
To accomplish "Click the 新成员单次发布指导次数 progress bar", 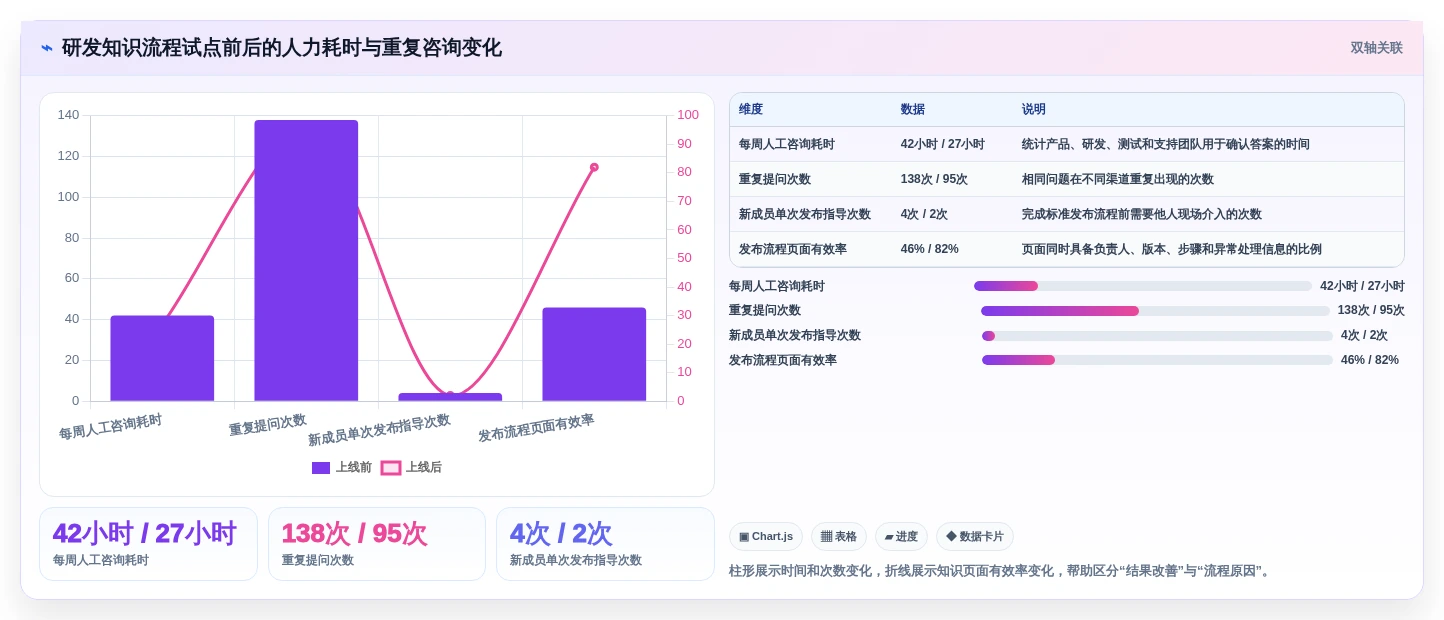I will 1157,336.
